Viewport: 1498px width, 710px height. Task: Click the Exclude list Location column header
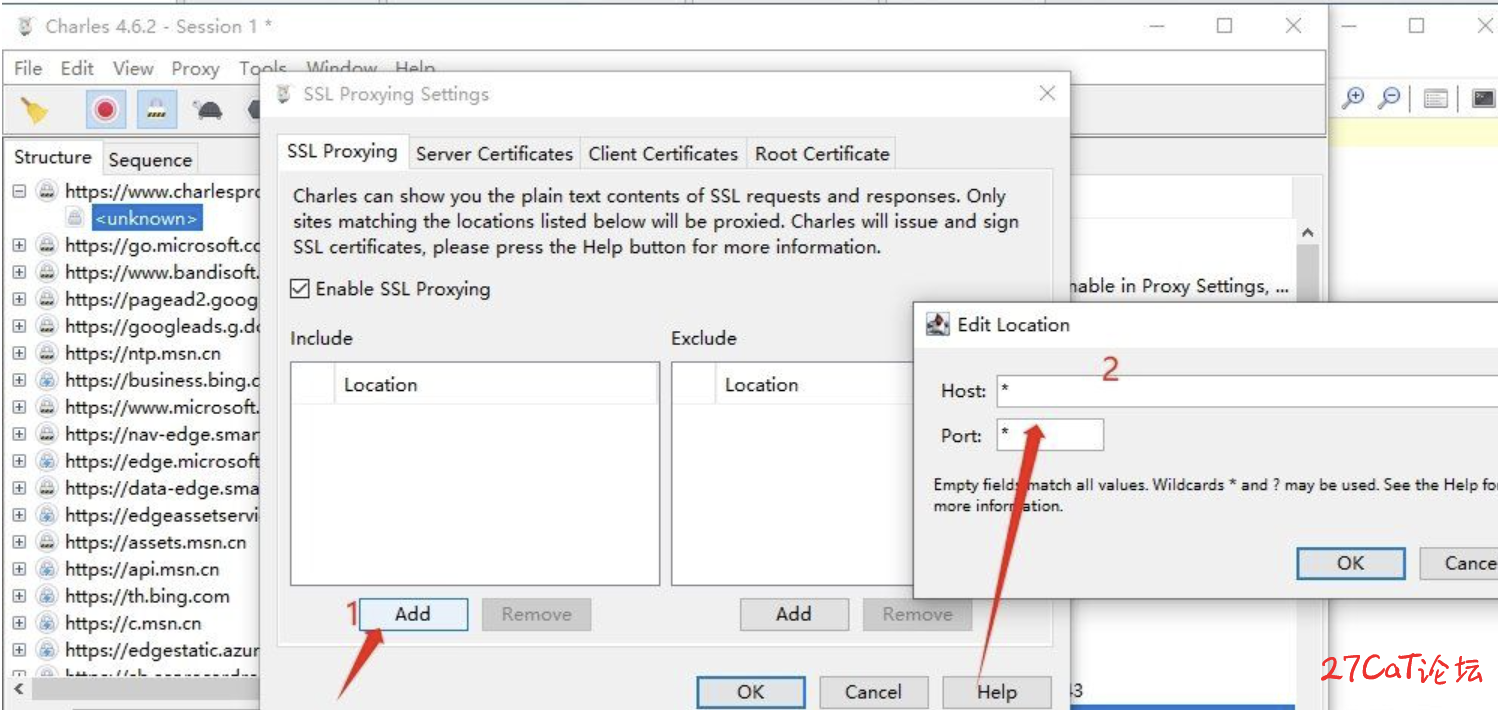(x=815, y=385)
